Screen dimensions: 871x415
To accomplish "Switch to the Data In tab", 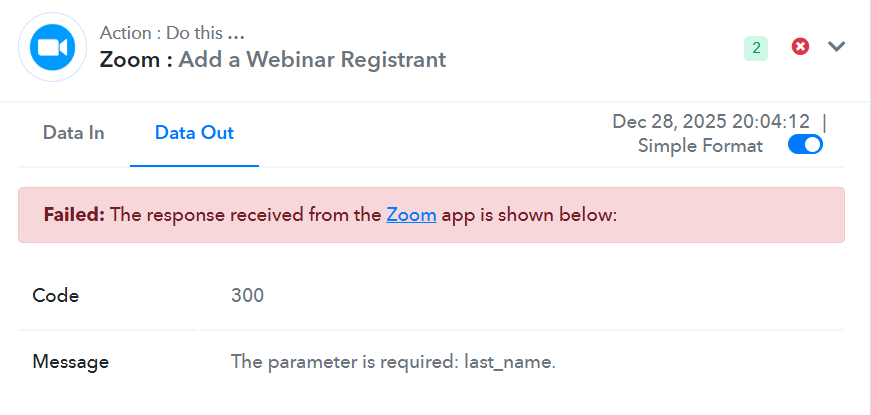I will point(74,133).
